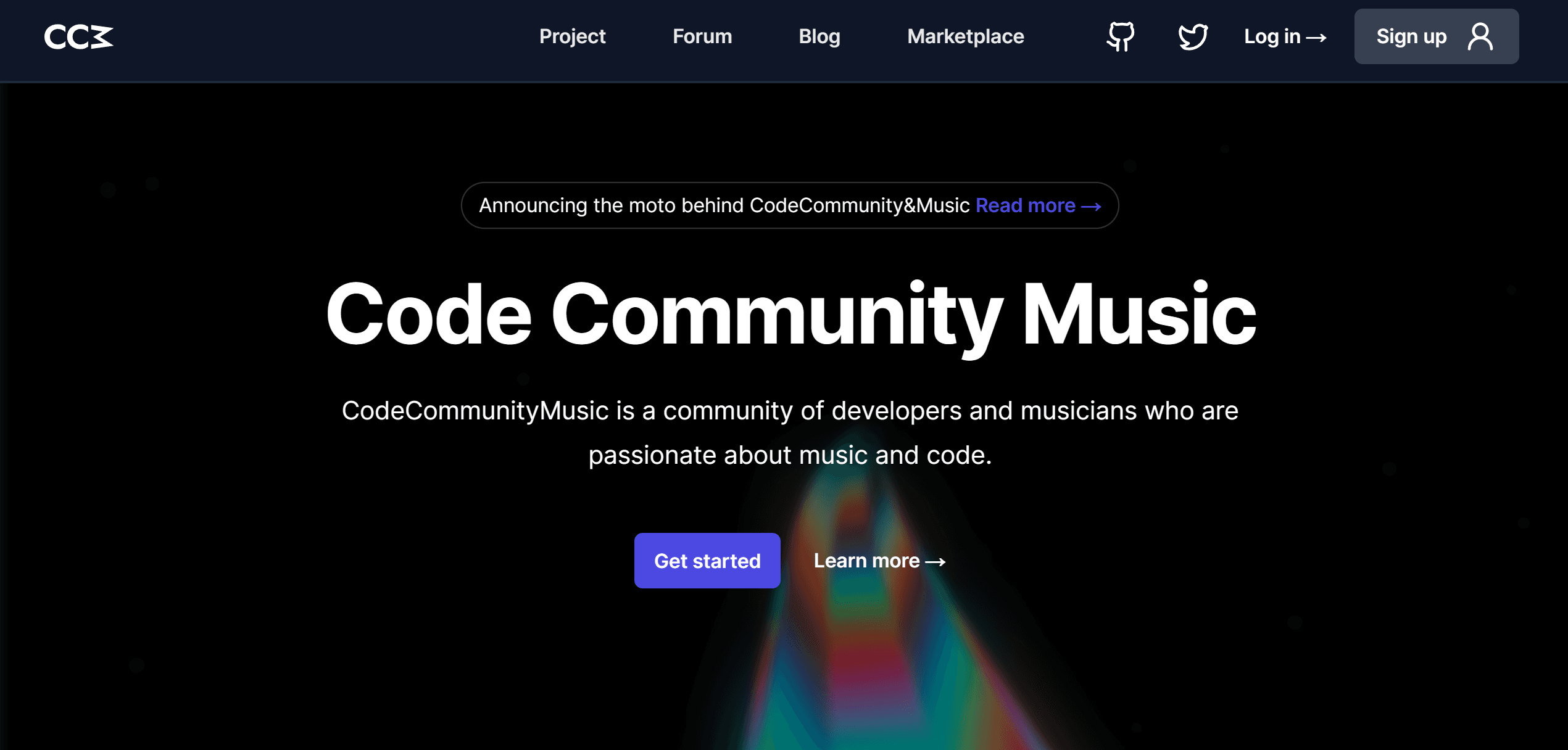Click the arrow after Learn more
The height and width of the screenshot is (750, 1568).
(937, 561)
